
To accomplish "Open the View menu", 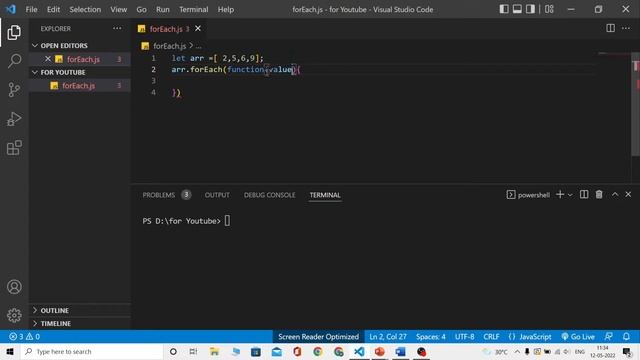I will coord(118,9).
